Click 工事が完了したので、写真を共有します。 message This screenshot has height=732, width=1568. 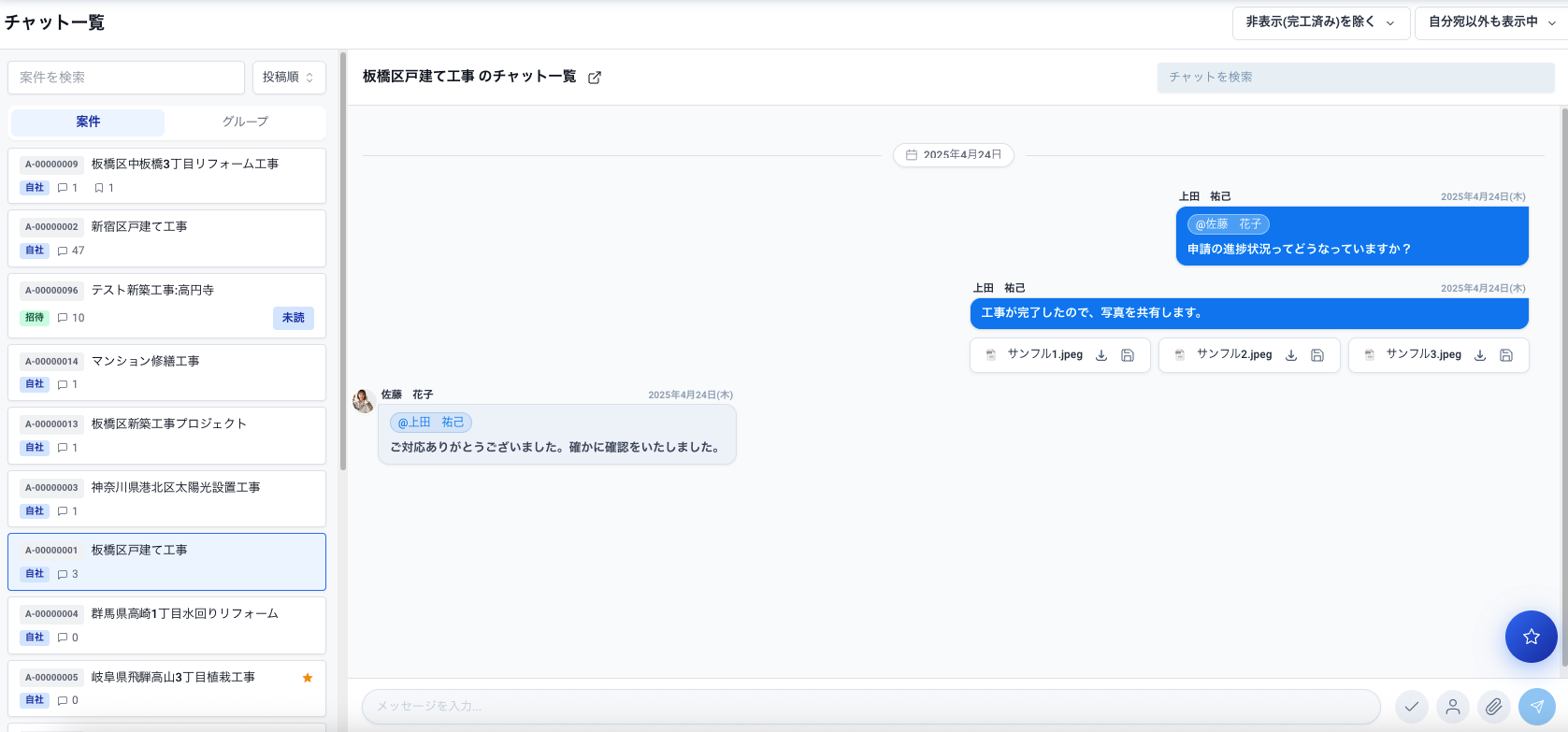[x=1249, y=313]
